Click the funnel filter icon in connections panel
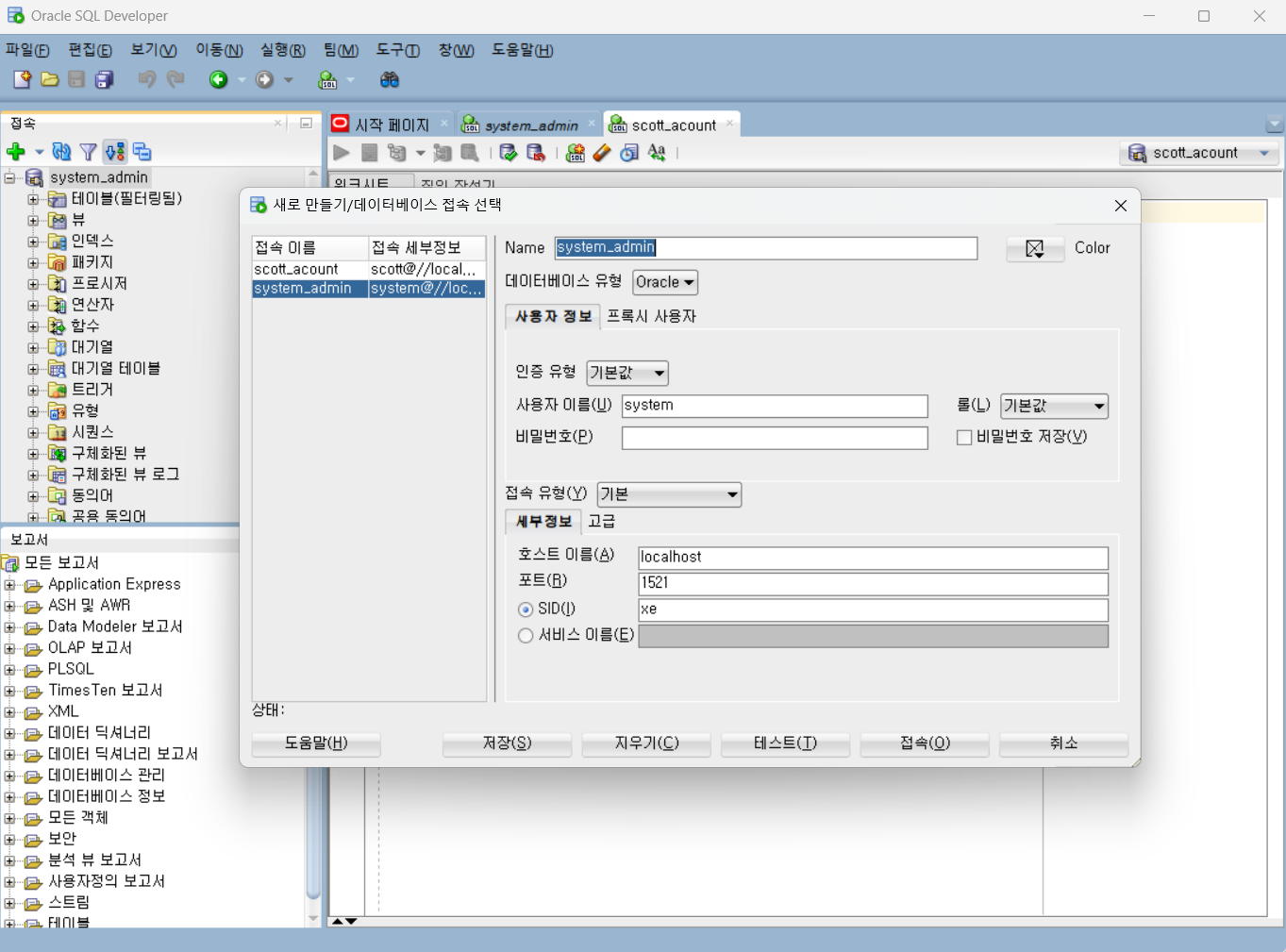This screenshot has height=952, width=1286. point(89,152)
